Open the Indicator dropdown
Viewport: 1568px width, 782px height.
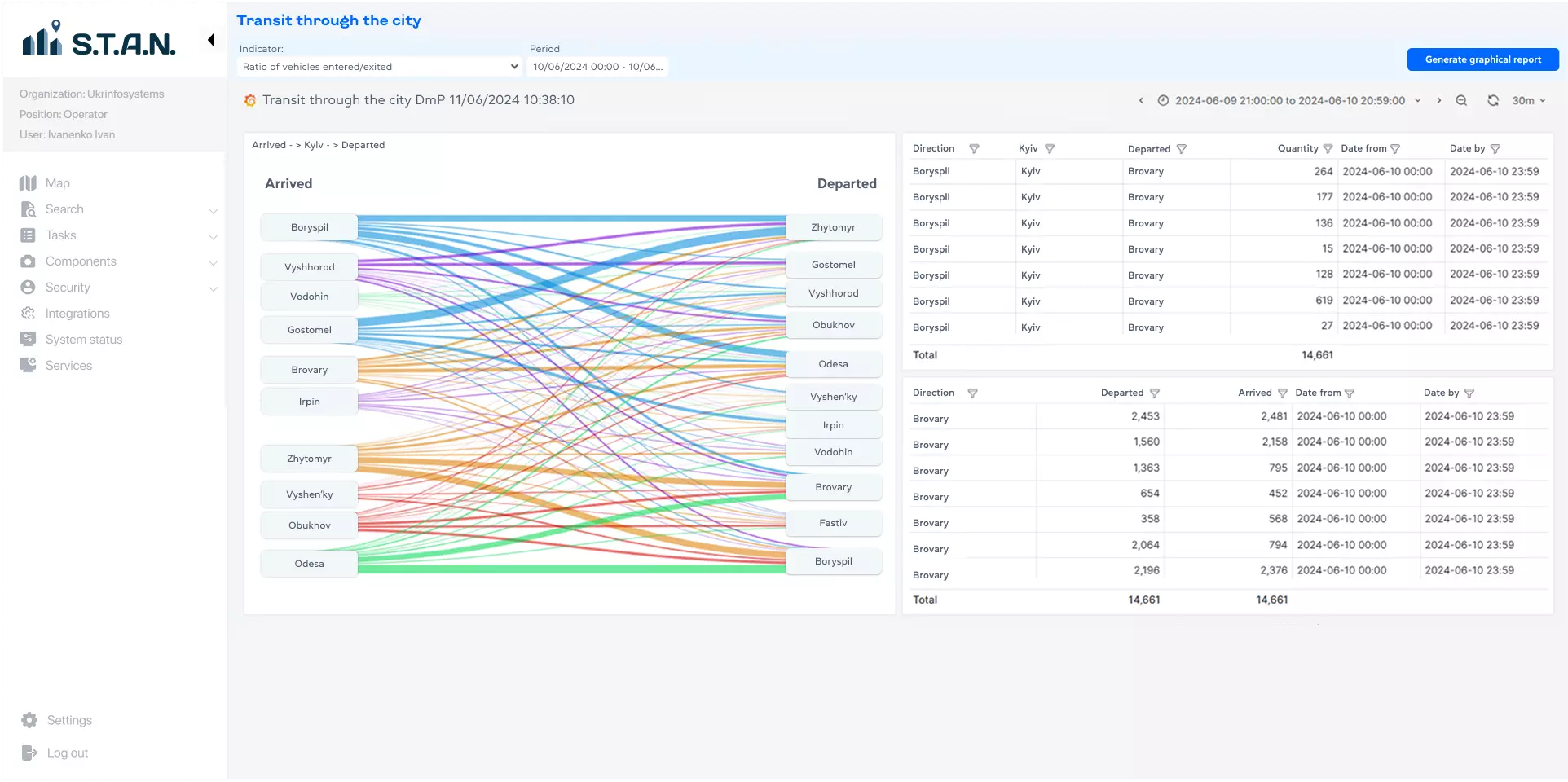tap(379, 67)
